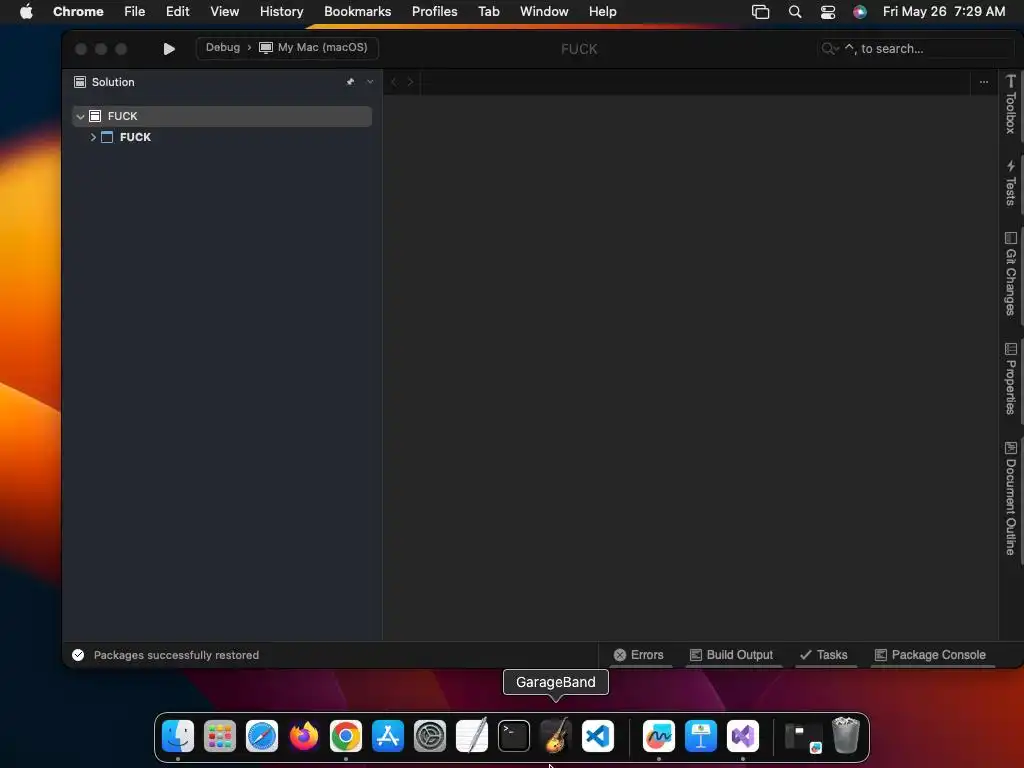The width and height of the screenshot is (1024, 768).
Task: Open the Solution pad options chevron
Action: click(x=370, y=82)
